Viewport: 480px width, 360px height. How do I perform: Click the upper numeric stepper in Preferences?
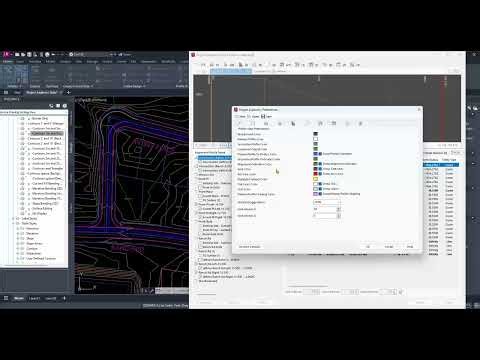point(339,209)
